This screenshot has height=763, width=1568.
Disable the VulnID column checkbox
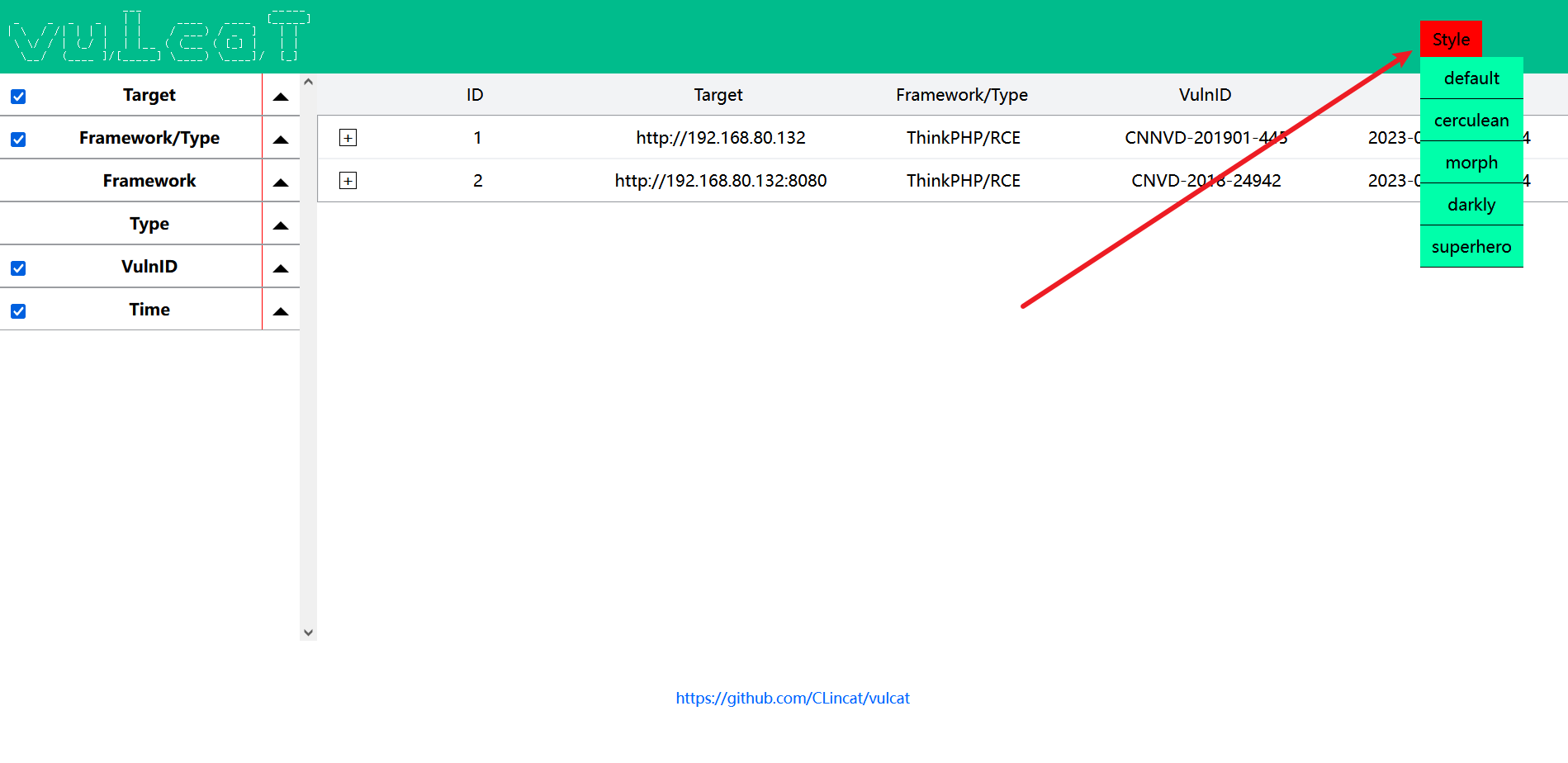tap(18, 268)
